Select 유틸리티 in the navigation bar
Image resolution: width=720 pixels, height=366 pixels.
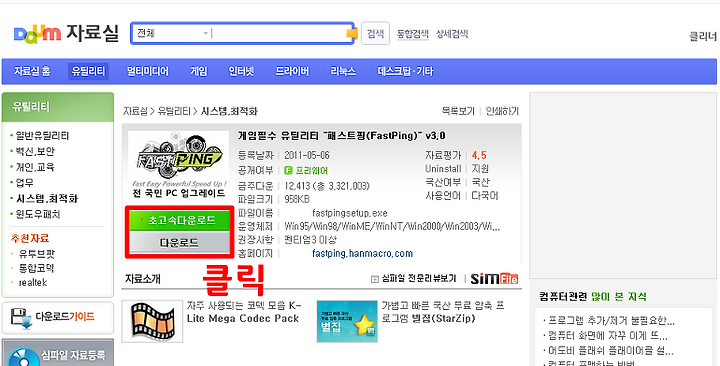click(x=88, y=71)
